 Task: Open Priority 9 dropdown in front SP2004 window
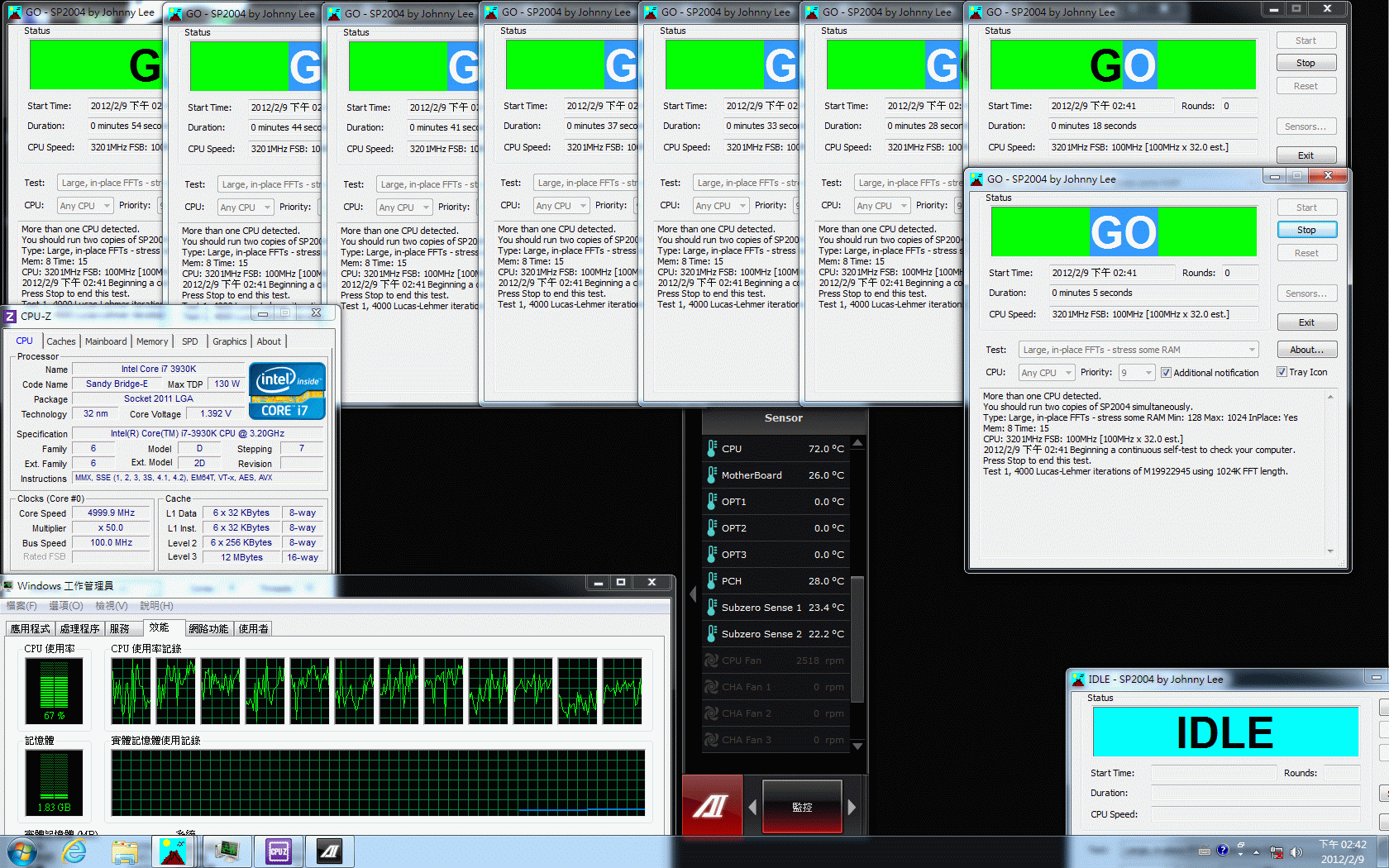(1137, 373)
